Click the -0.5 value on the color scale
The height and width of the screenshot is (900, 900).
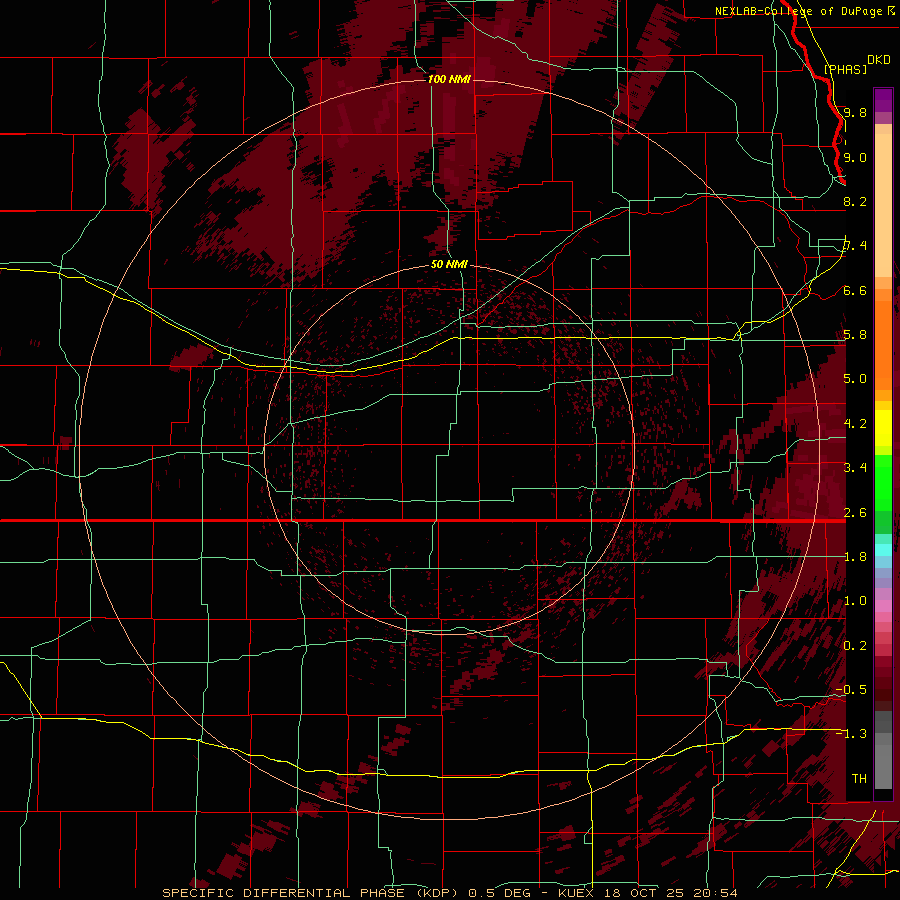[851, 690]
